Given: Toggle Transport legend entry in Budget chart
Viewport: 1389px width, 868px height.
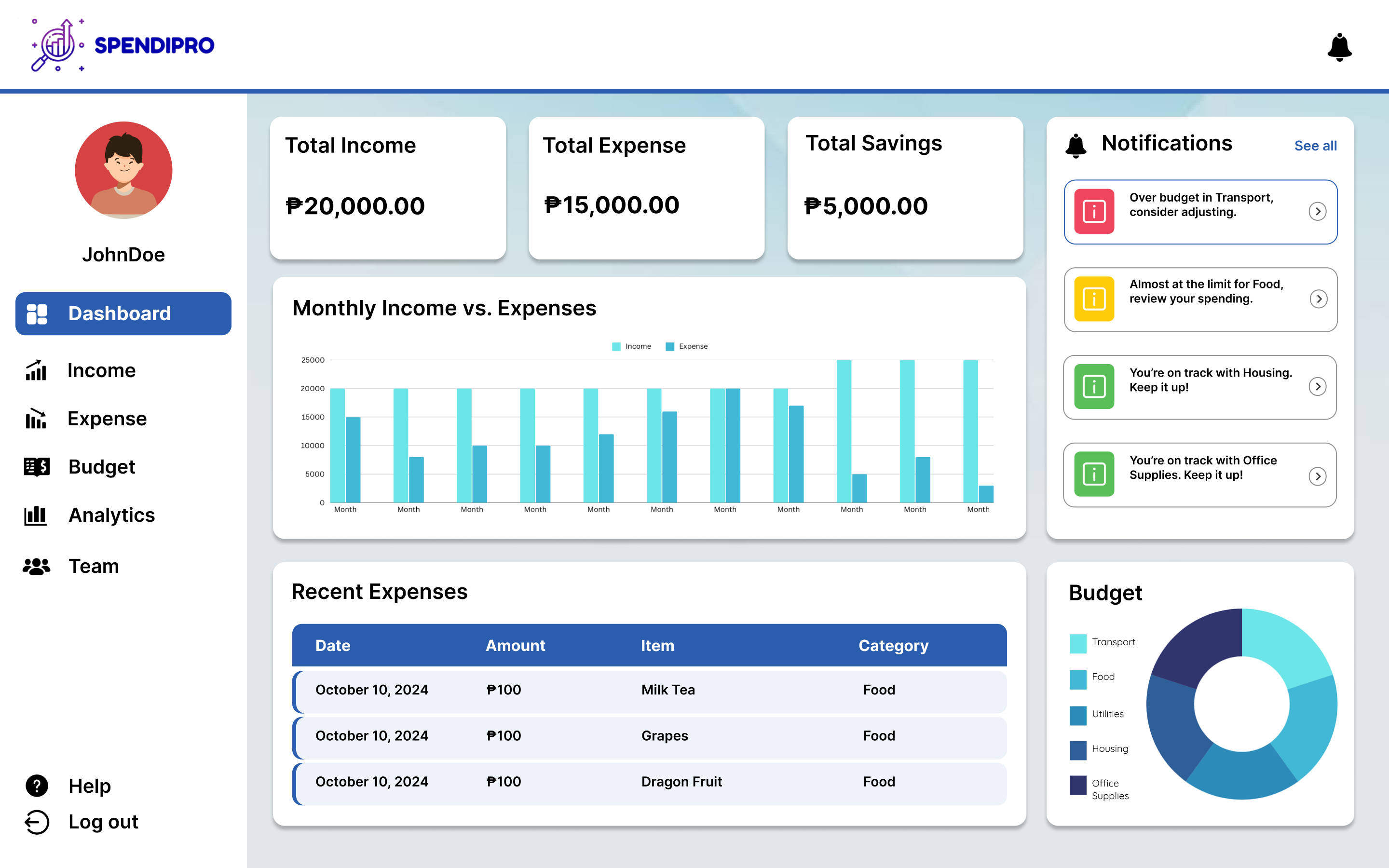Looking at the screenshot, I should 1102,642.
